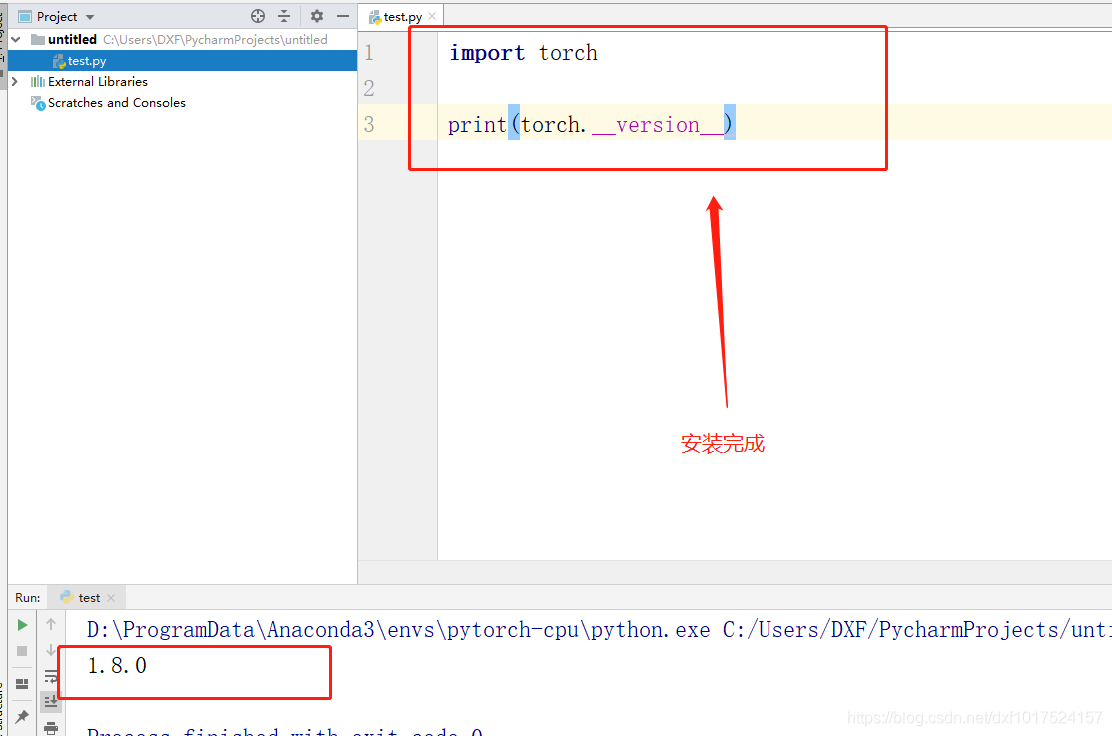Click the Up the Stack Trace arrow
1112x736 pixels.
pyautogui.click(x=50, y=623)
